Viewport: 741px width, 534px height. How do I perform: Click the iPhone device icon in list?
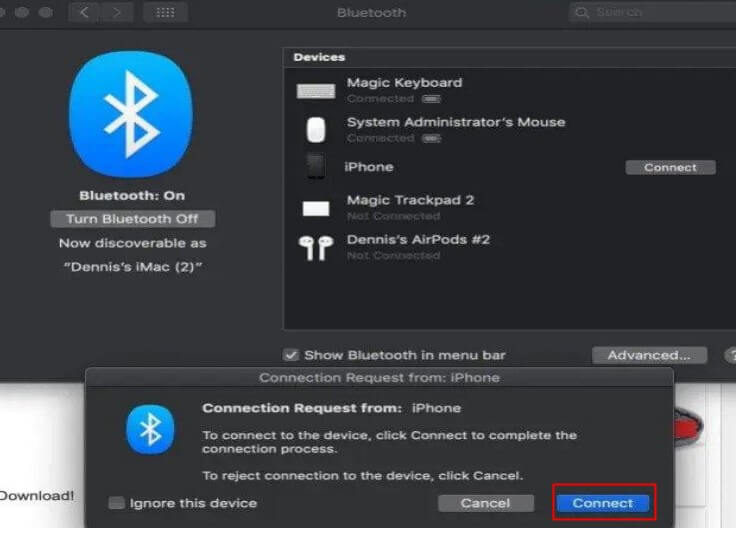pos(316,166)
